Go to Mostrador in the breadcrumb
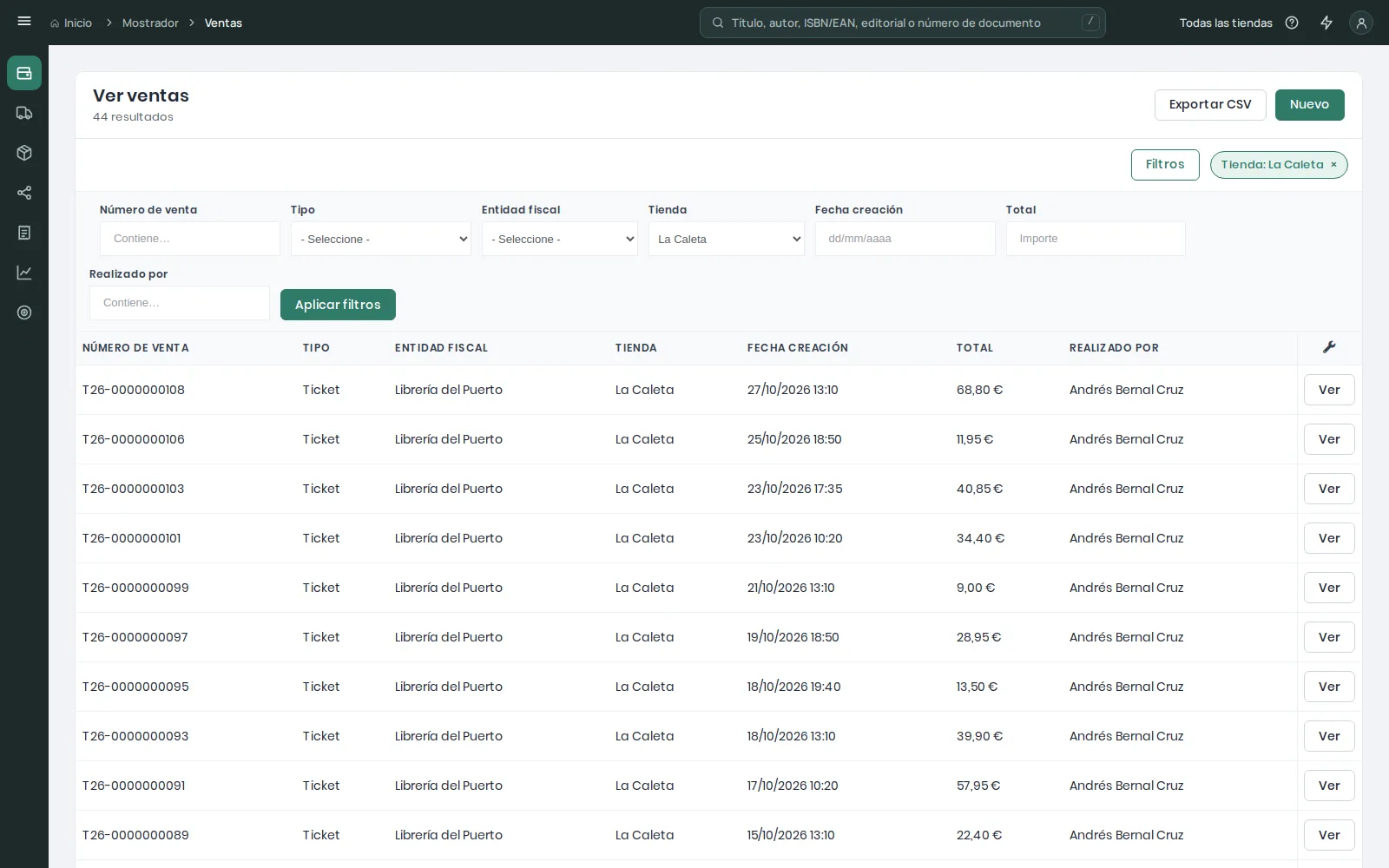The image size is (1389, 868). (150, 23)
